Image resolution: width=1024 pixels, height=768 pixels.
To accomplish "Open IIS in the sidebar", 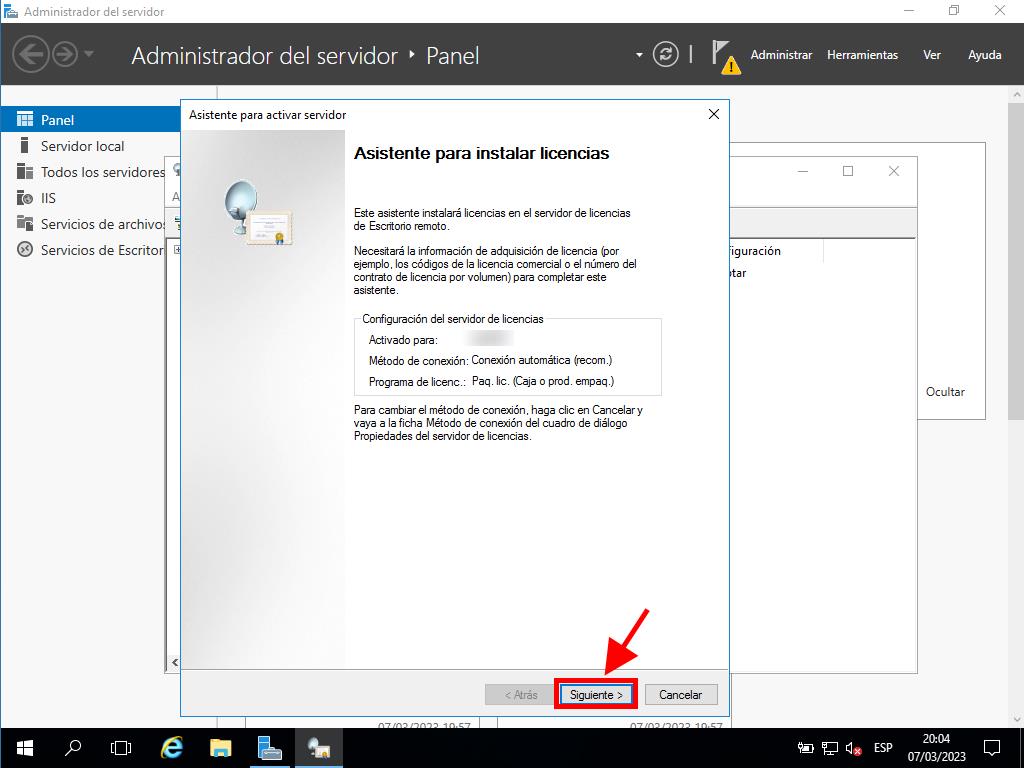I will pyautogui.click(x=48, y=198).
